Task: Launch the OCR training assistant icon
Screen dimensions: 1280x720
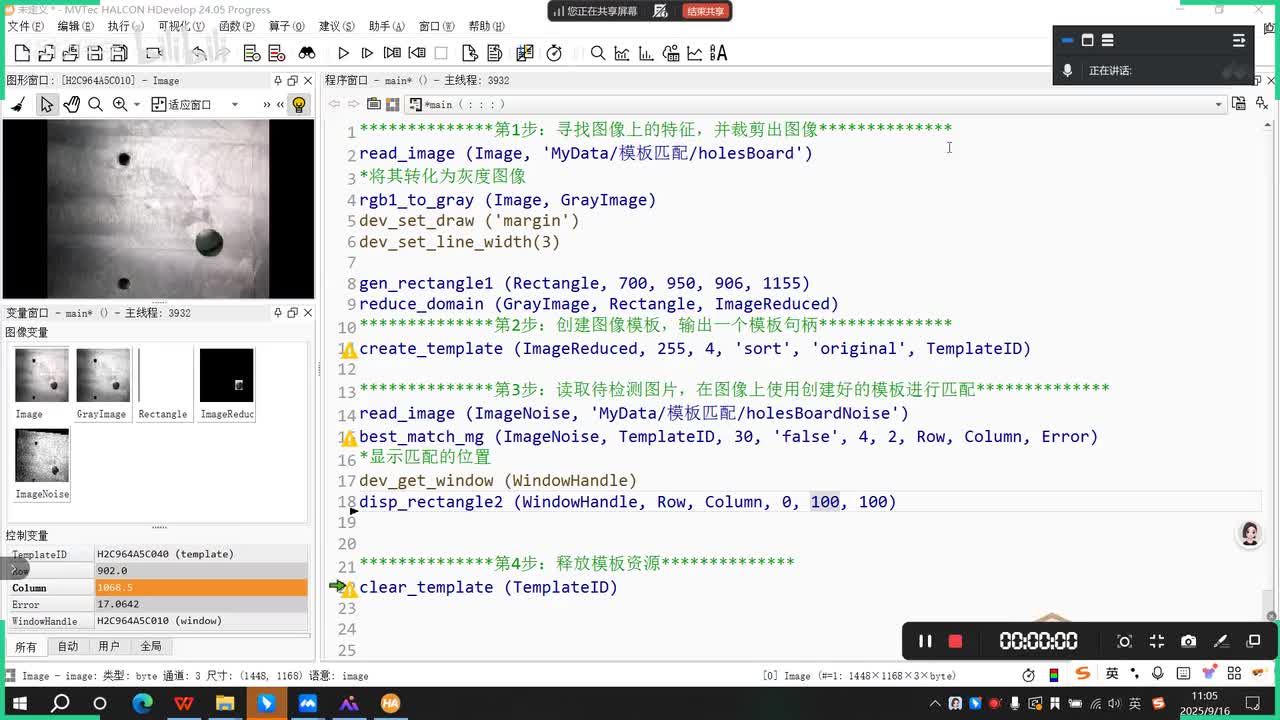Action: point(719,53)
